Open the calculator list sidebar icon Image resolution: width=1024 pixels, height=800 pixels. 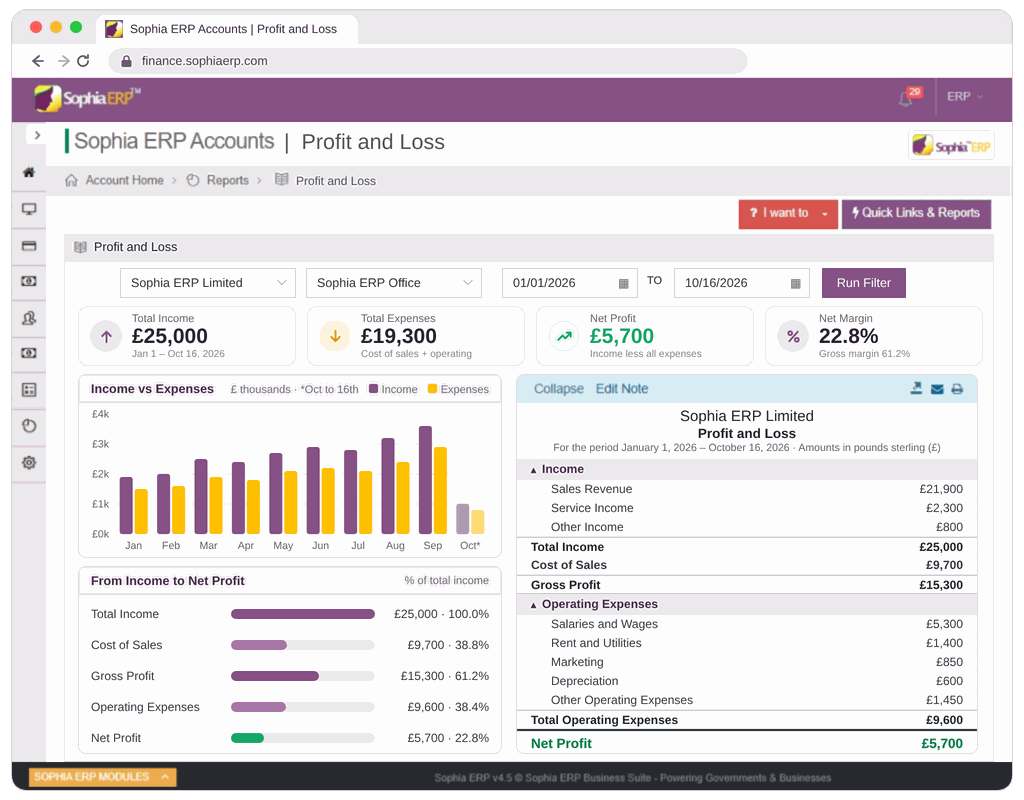coord(29,390)
